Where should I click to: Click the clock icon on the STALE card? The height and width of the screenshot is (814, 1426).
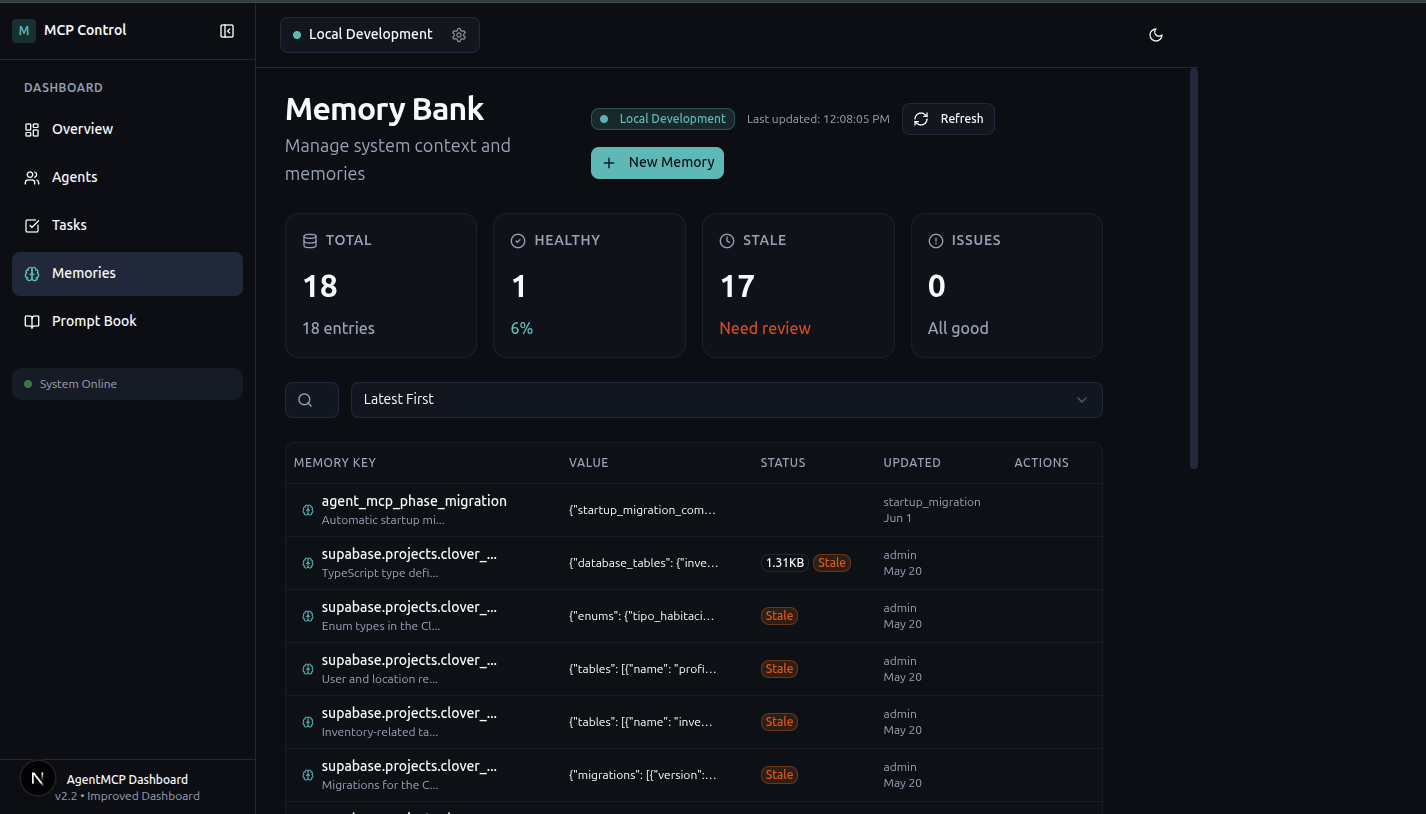tap(726, 240)
